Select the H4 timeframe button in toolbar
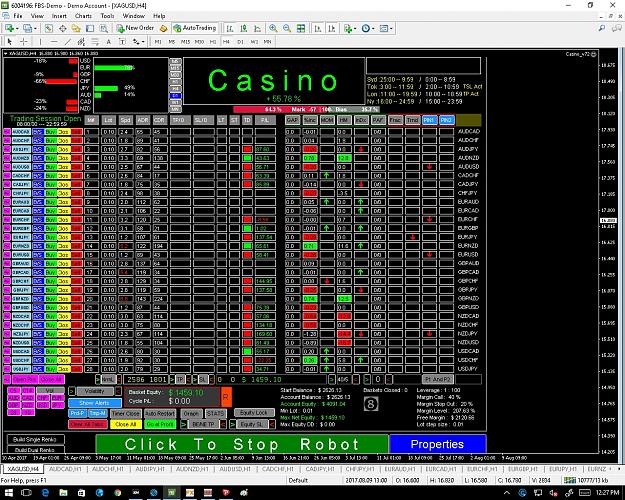625x500 pixels. click(x=226, y=41)
